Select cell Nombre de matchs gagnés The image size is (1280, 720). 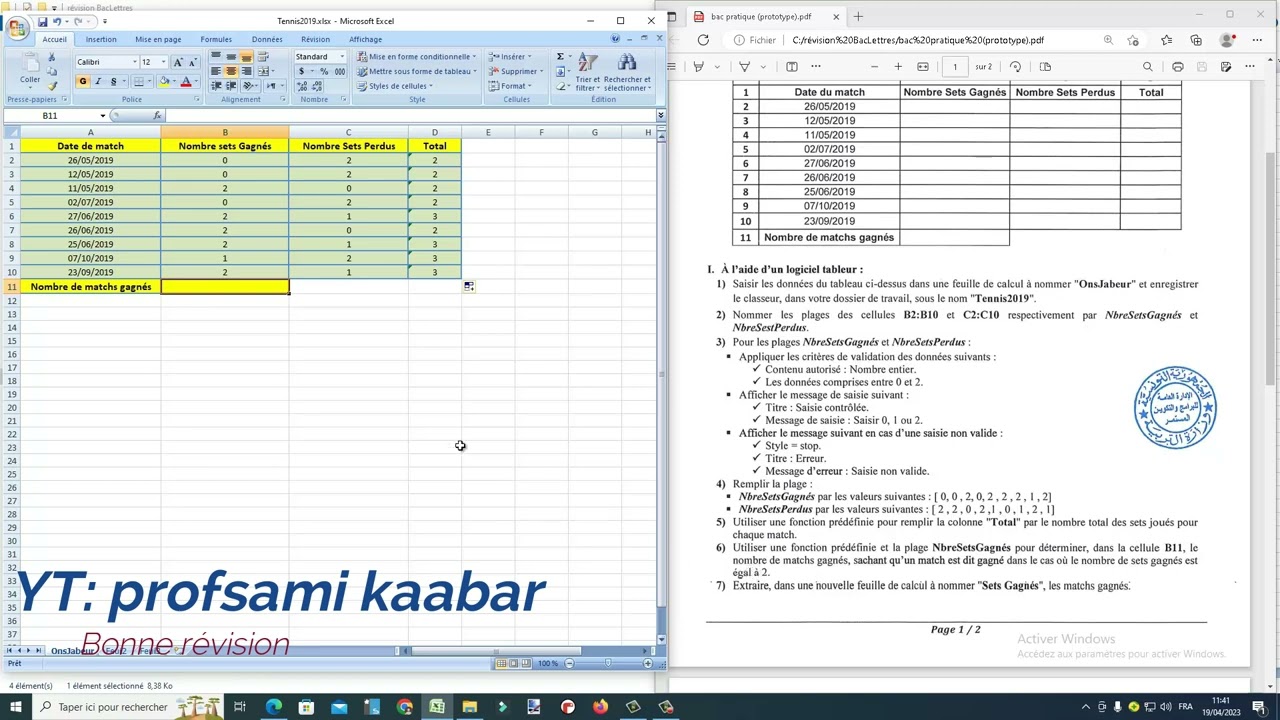[90, 287]
